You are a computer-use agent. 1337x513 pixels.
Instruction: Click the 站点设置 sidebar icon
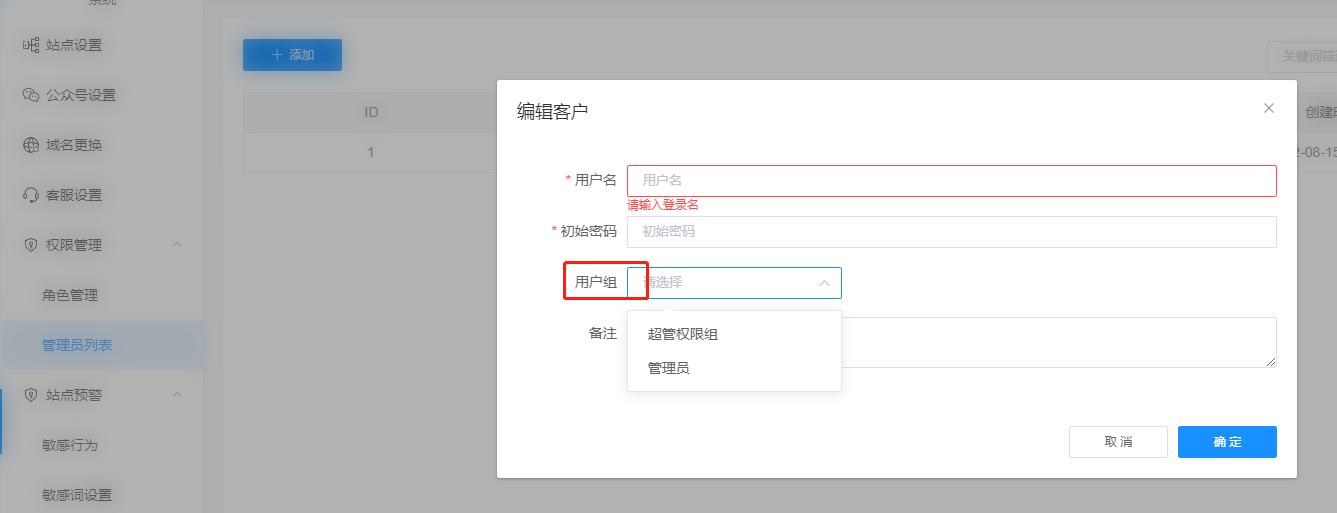[x=30, y=45]
